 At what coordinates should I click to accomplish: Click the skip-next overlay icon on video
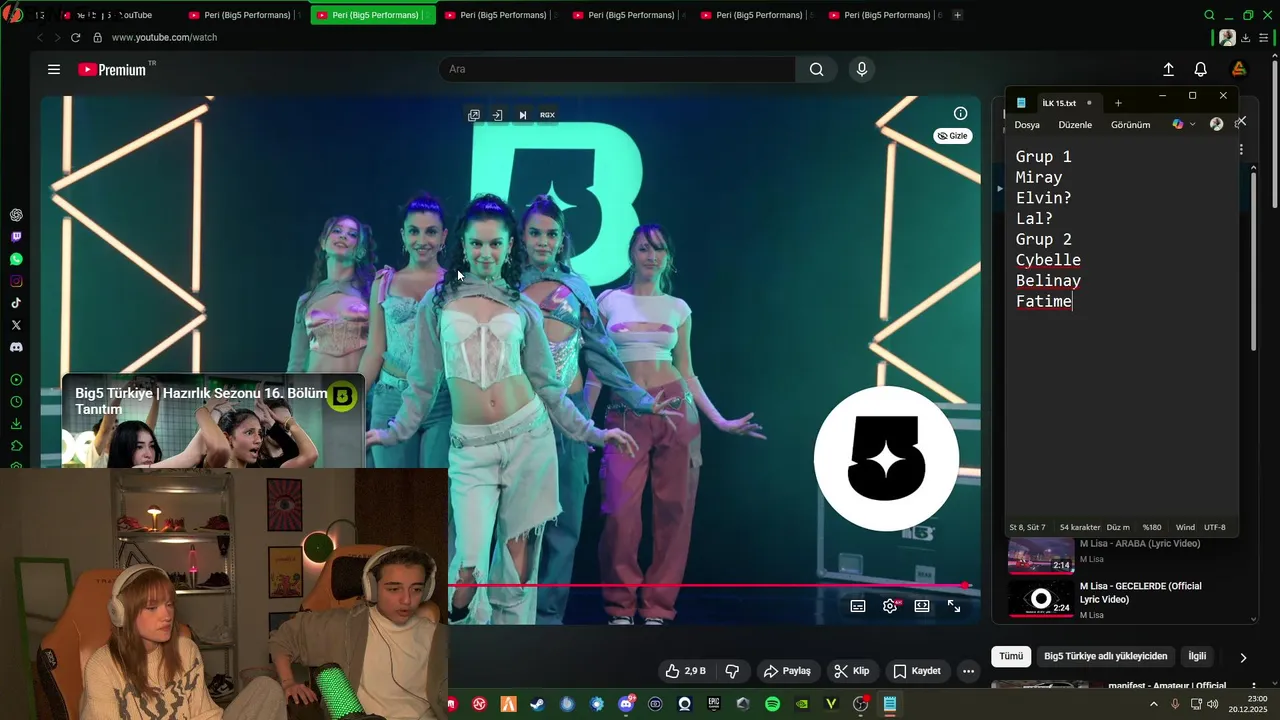pyautogui.click(x=522, y=115)
